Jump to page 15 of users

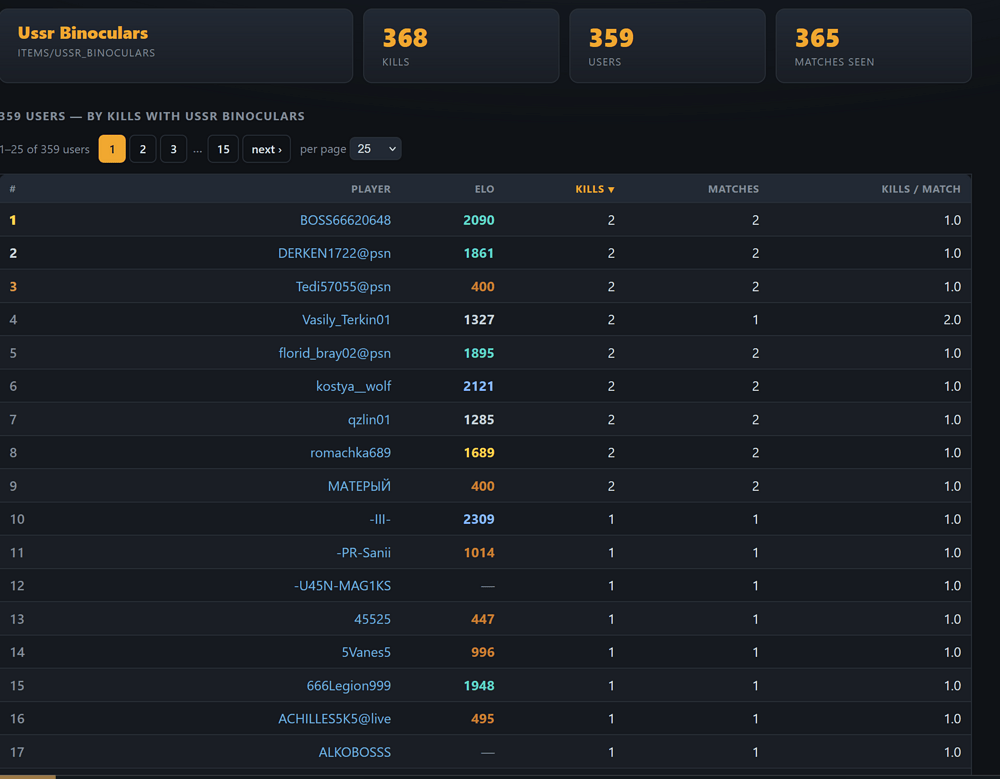223,149
